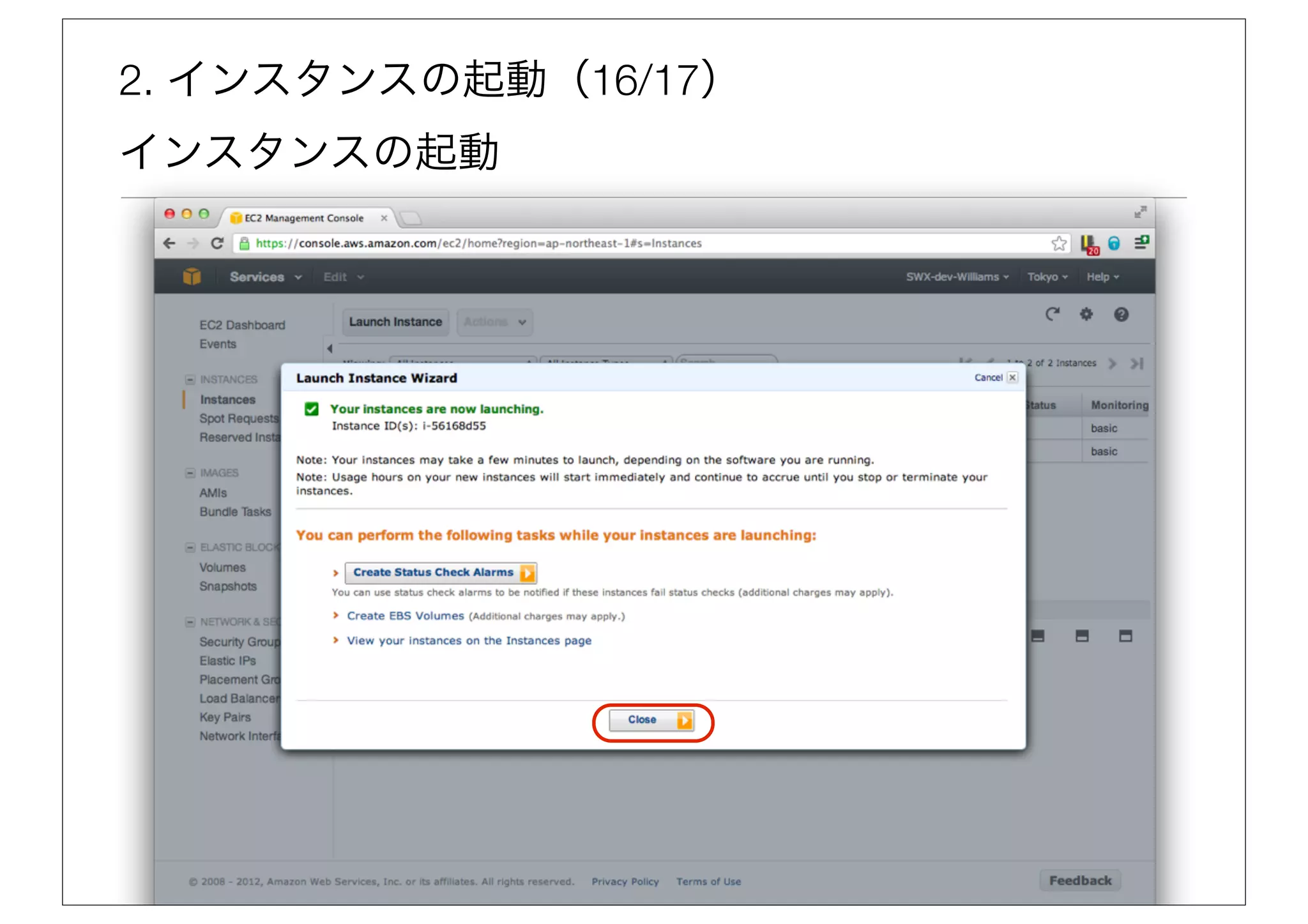1308x924 pixels.
Task: Click the browser reload icon
Action: (x=217, y=243)
